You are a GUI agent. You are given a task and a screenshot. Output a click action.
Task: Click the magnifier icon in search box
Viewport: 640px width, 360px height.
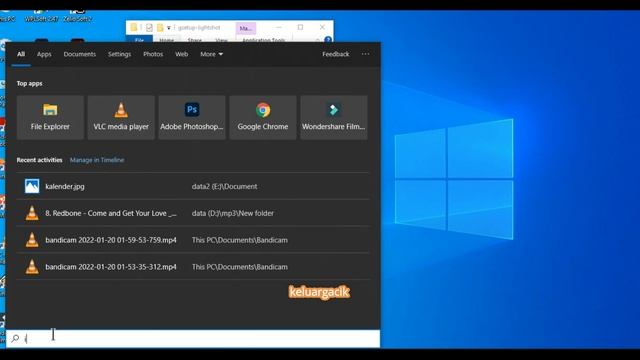point(15,338)
